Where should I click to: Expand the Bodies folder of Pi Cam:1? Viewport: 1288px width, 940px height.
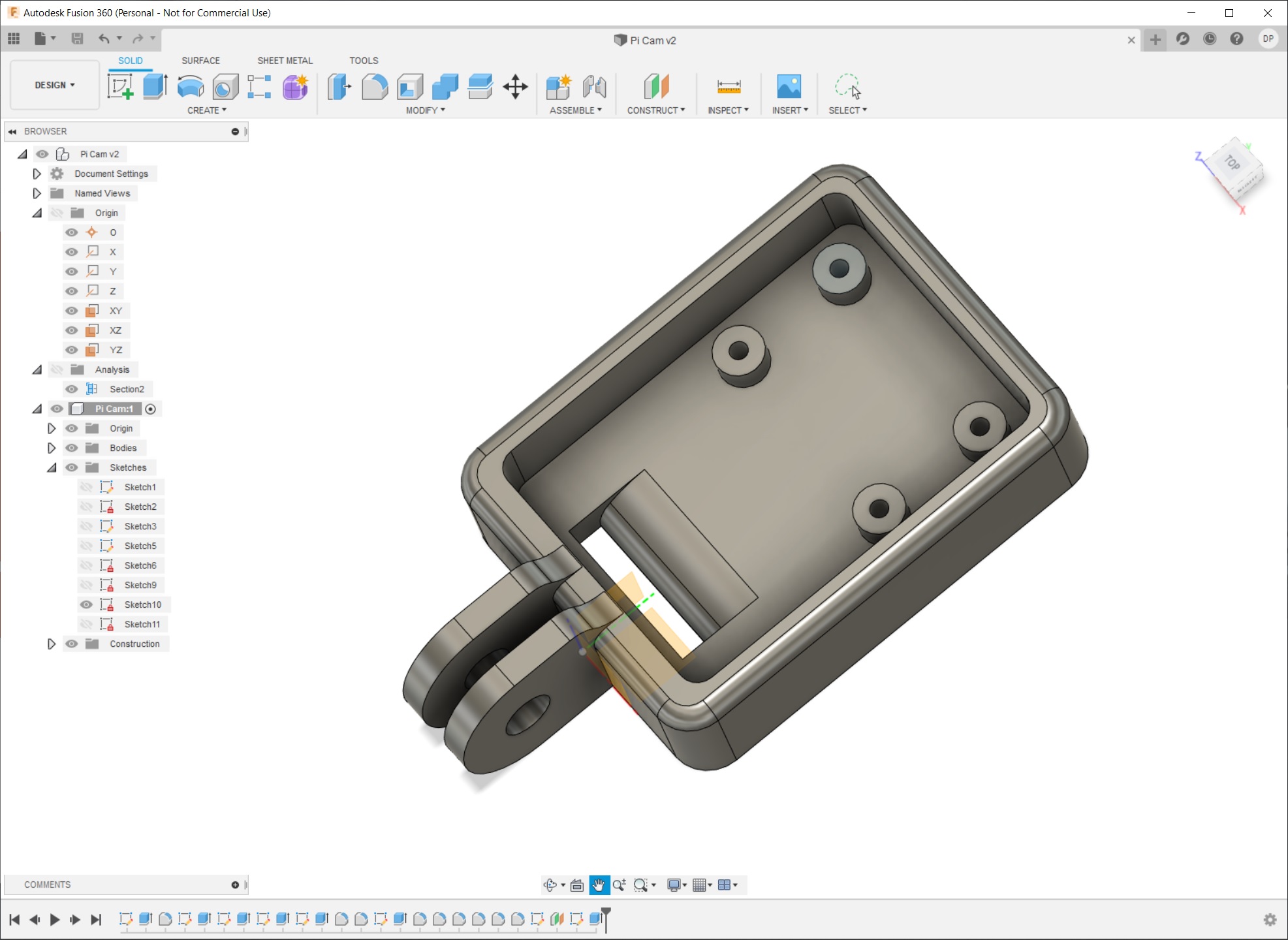(x=52, y=448)
